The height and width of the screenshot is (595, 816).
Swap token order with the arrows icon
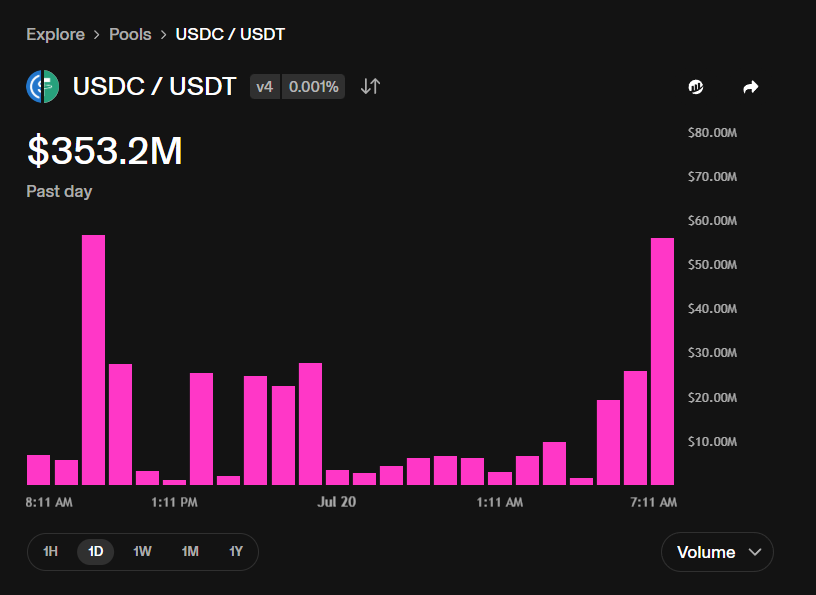coord(370,86)
